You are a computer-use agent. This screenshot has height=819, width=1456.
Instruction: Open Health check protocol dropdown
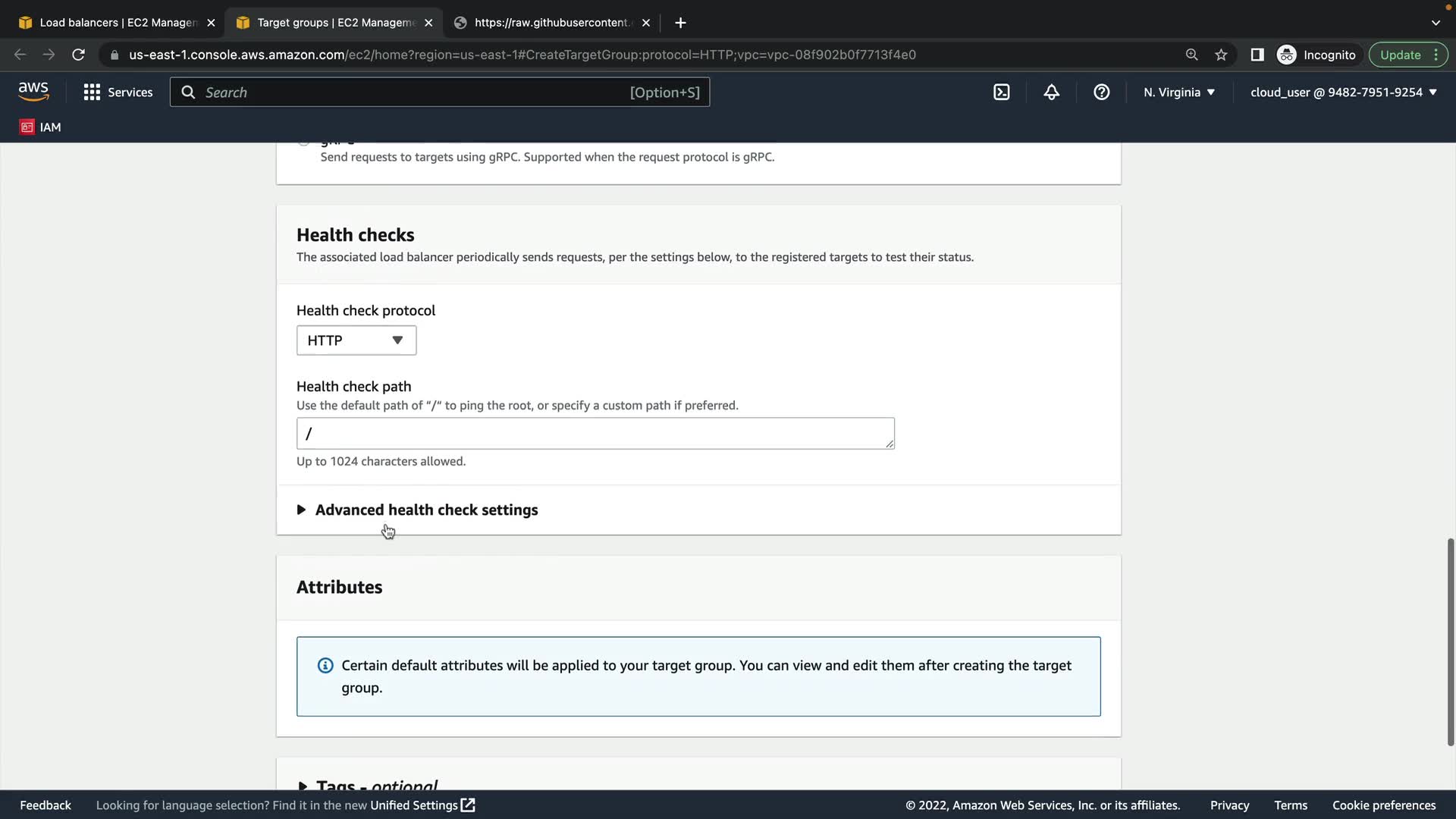356,340
